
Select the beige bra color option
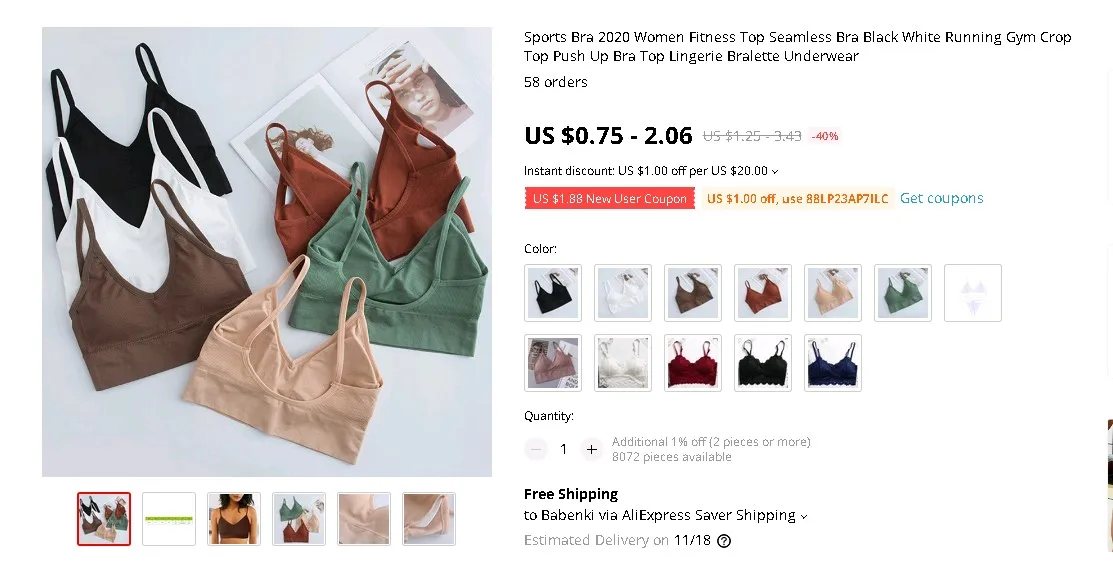click(x=833, y=293)
